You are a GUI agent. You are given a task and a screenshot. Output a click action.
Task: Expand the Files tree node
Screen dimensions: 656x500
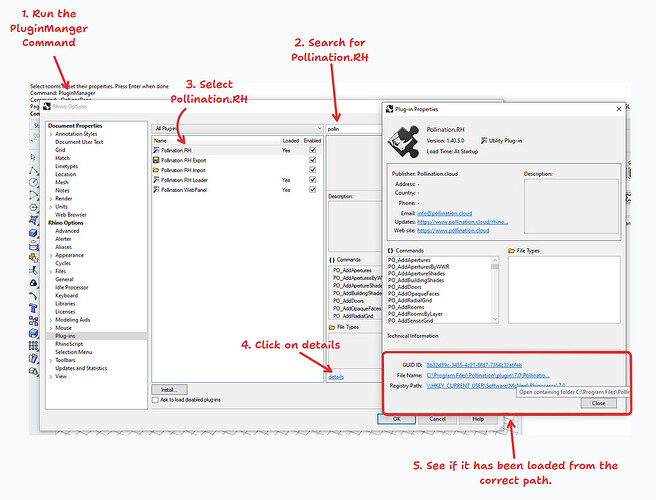pyautogui.click(x=51, y=272)
